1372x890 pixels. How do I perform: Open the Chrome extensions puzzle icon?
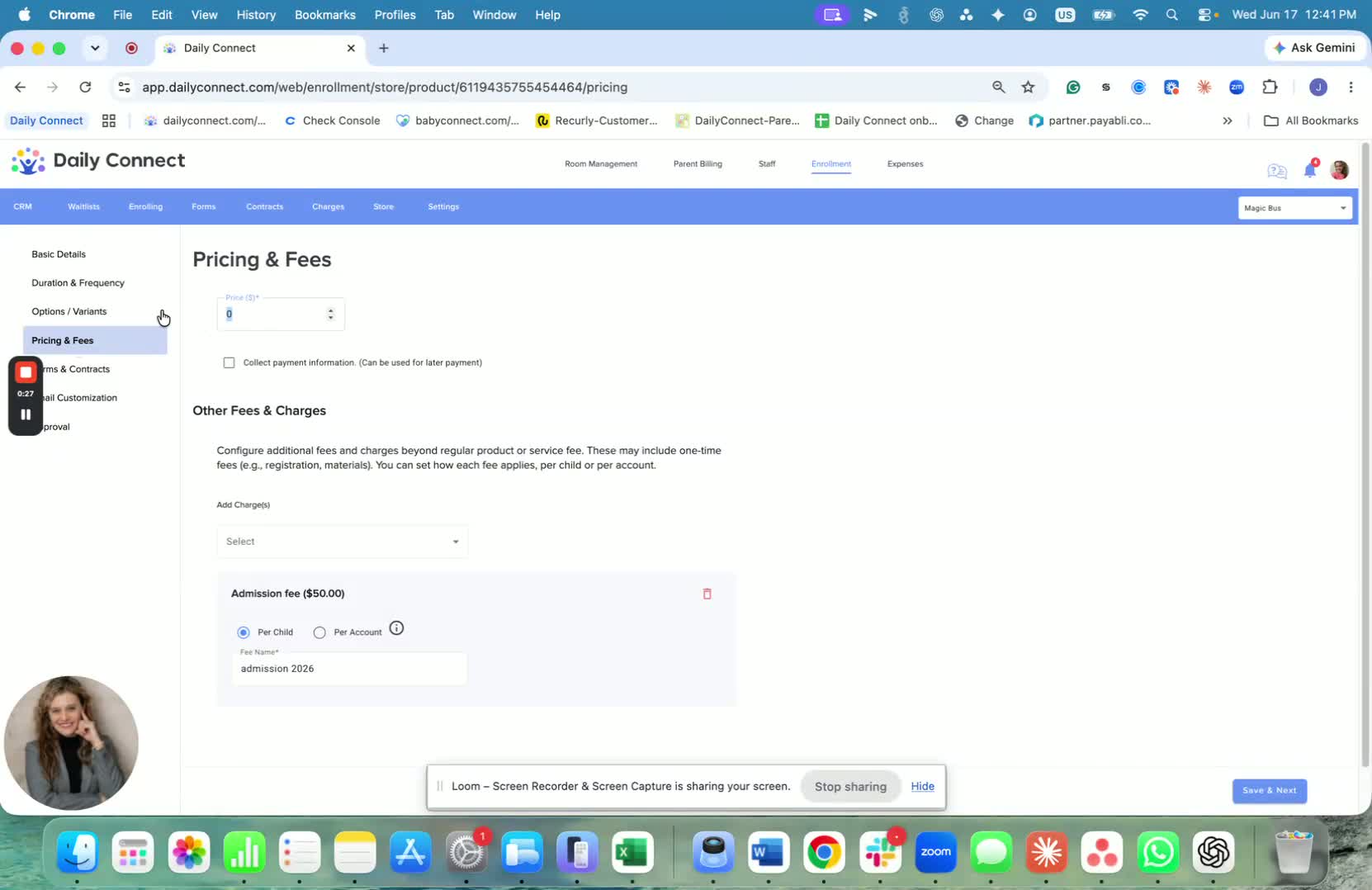click(x=1270, y=87)
